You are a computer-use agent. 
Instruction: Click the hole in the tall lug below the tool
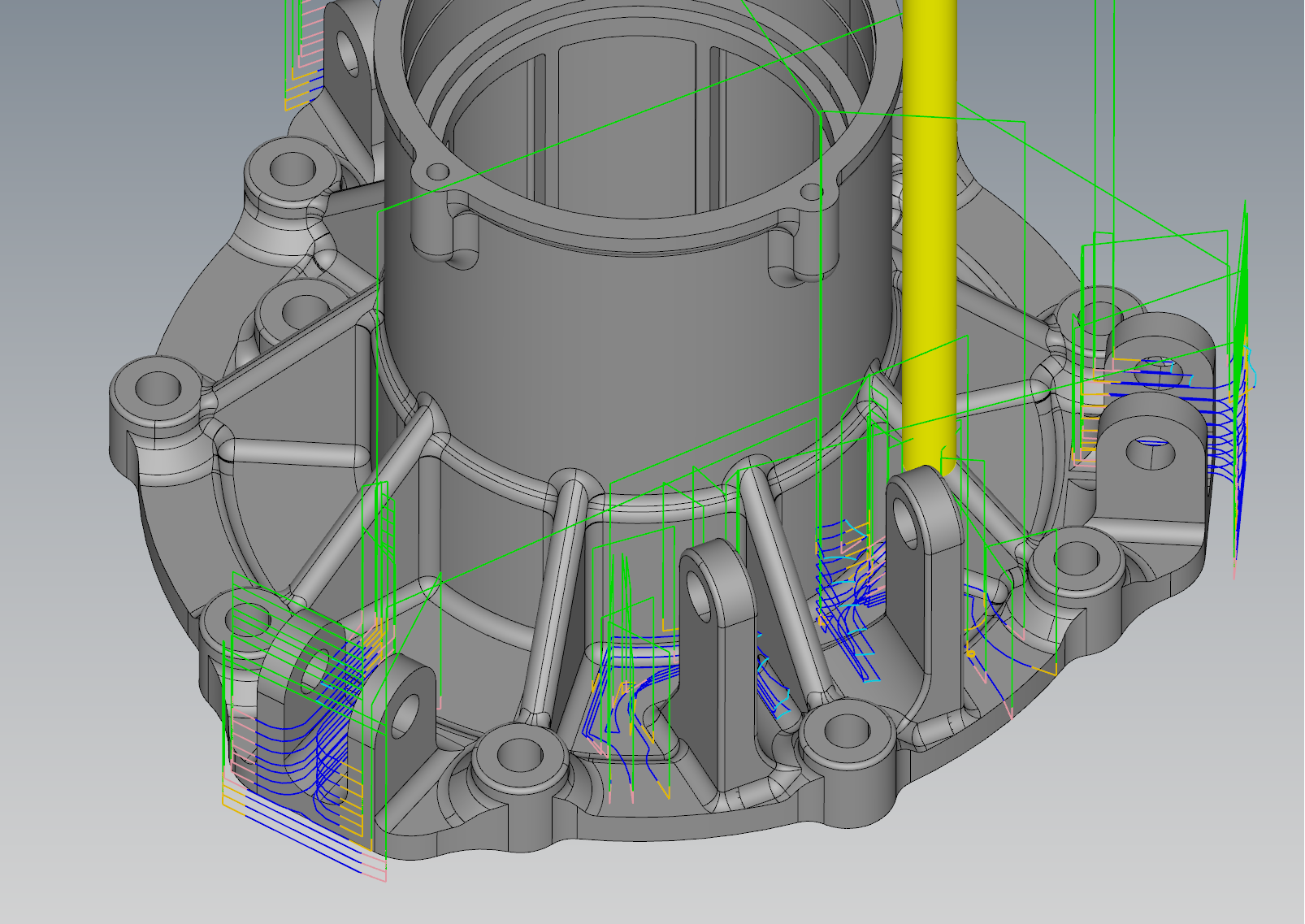pos(906,514)
